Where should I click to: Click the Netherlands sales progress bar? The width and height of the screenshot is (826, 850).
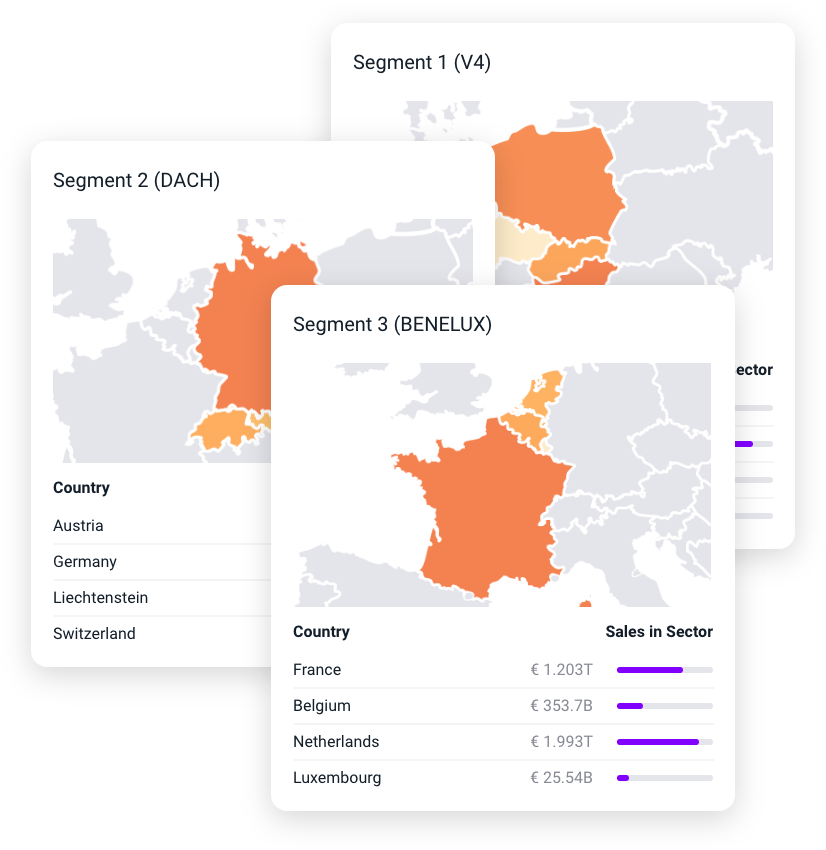coord(664,742)
